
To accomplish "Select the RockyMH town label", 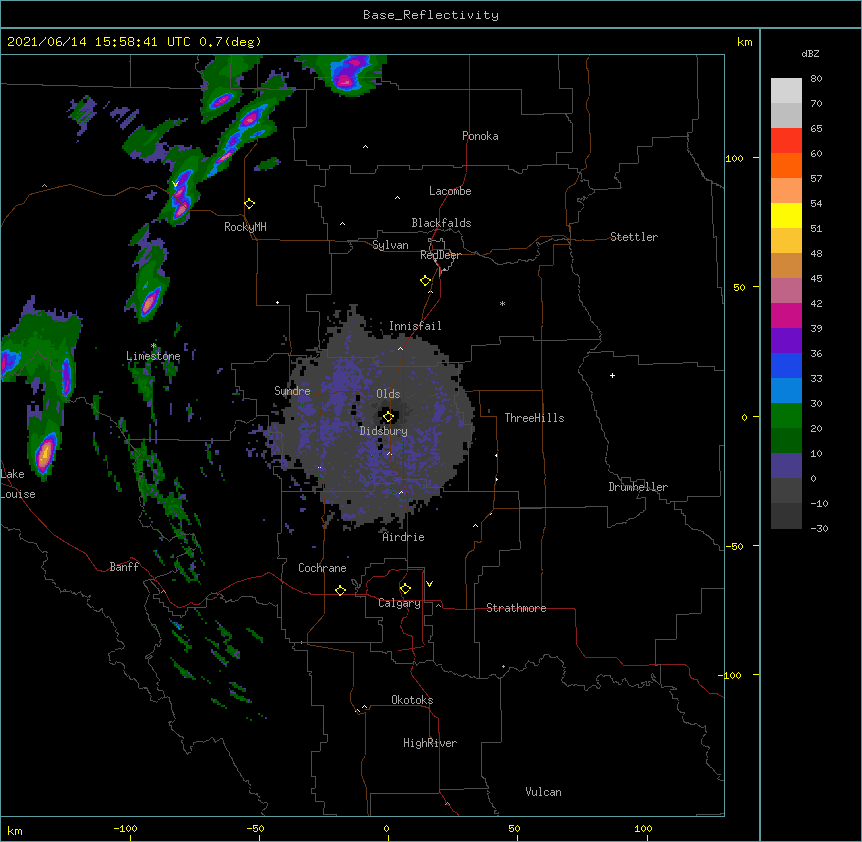I will (x=245, y=227).
